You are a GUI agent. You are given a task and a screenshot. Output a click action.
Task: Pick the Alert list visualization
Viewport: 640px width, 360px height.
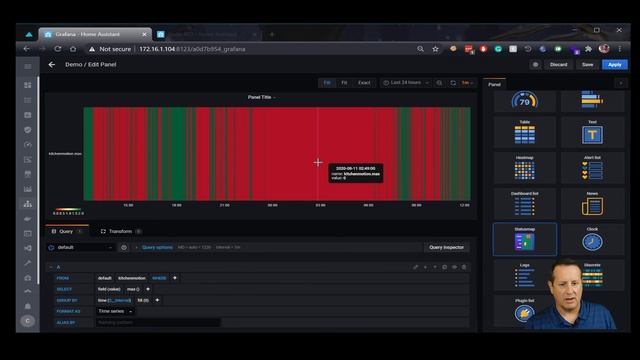592,168
